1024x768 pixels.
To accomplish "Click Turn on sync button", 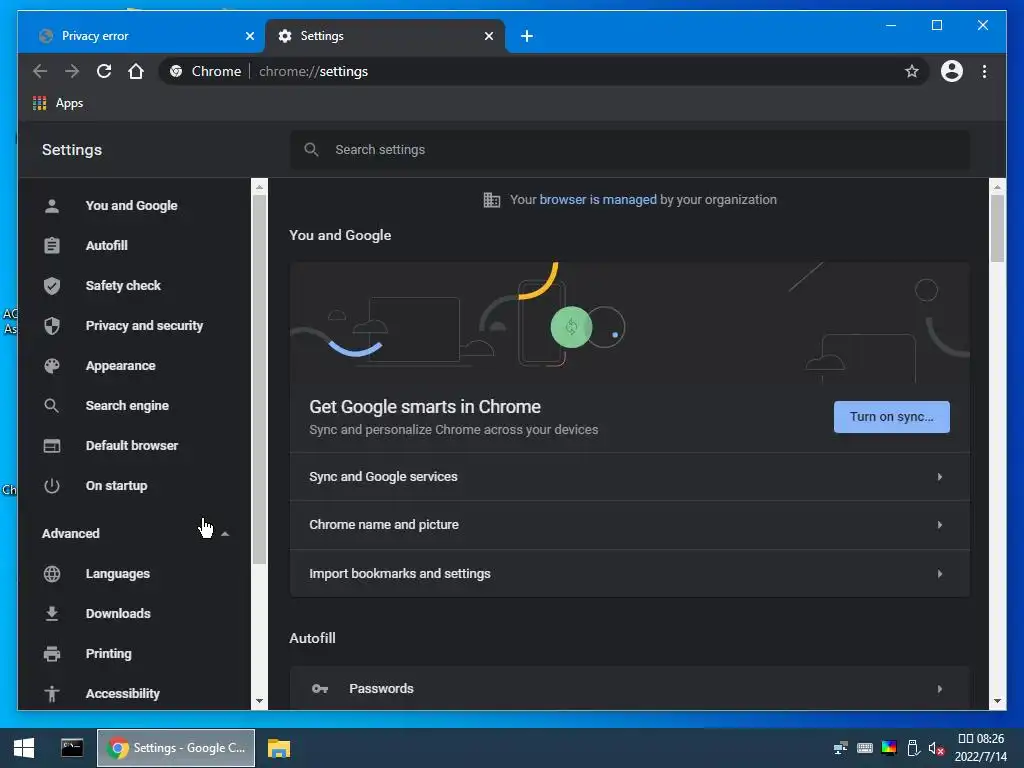I will [x=891, y=417].
